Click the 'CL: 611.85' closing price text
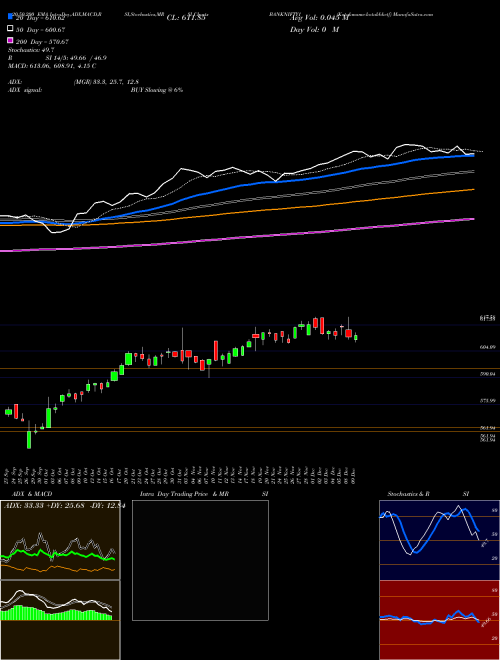Screen dimensions: 500x660 click(x=186, y=18)
